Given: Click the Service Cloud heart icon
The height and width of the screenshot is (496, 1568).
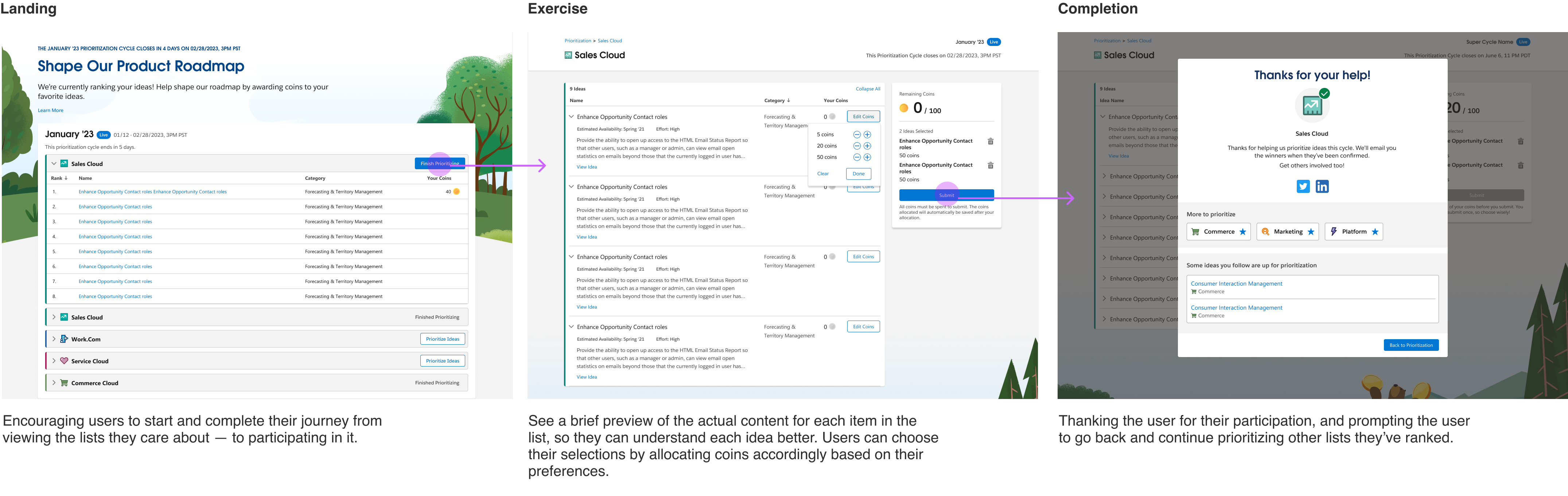Looking at the screenshot, I should [64, 361].
